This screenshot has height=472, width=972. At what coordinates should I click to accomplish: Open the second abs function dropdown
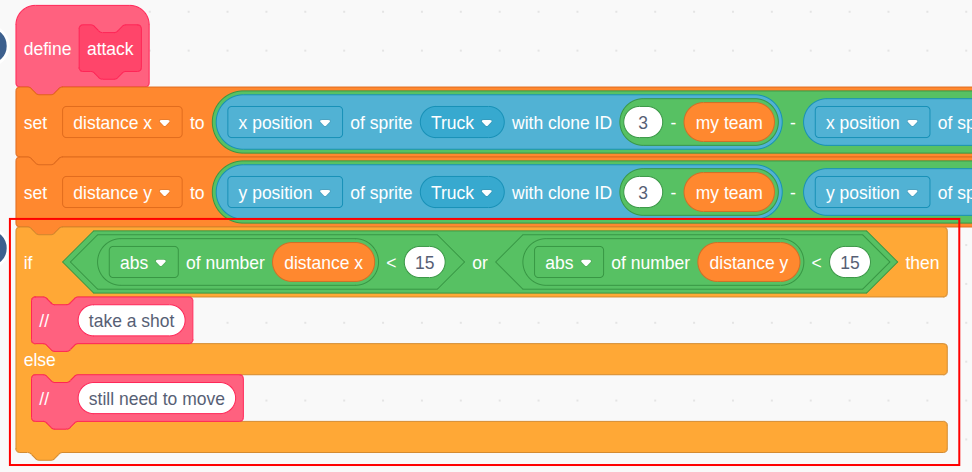click(x=568, y=263)
